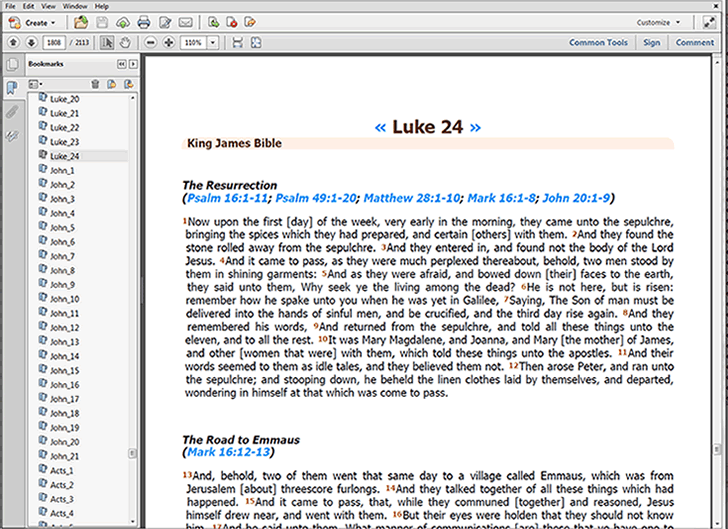Select the John_21 bookmark
728x529 pixels.
tap(65, 456)
